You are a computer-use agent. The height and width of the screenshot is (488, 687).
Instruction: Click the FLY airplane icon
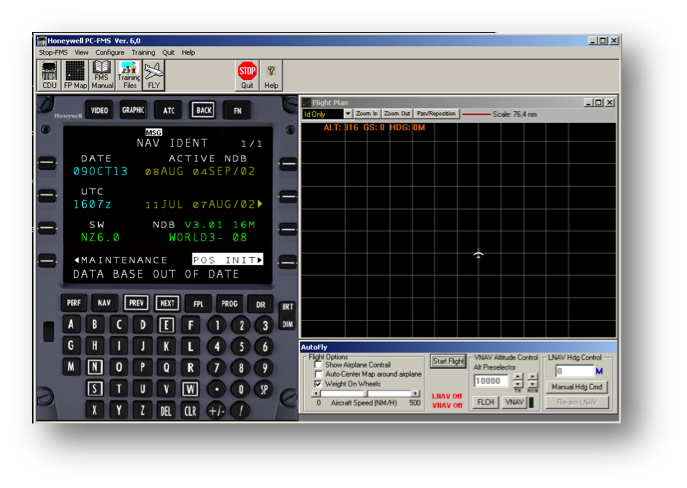tap(154, 75)
